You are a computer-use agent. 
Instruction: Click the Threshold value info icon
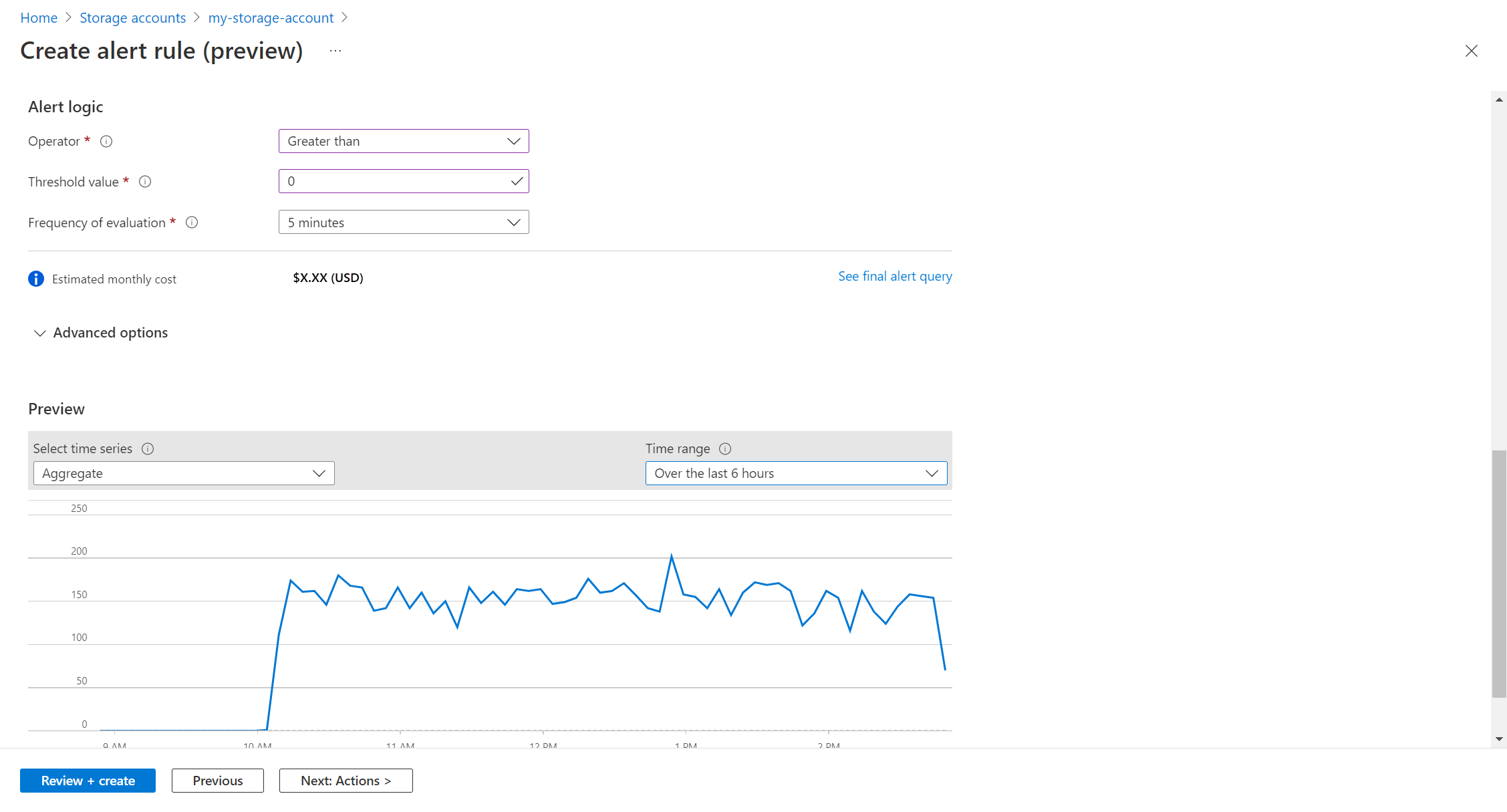(145, 182)
